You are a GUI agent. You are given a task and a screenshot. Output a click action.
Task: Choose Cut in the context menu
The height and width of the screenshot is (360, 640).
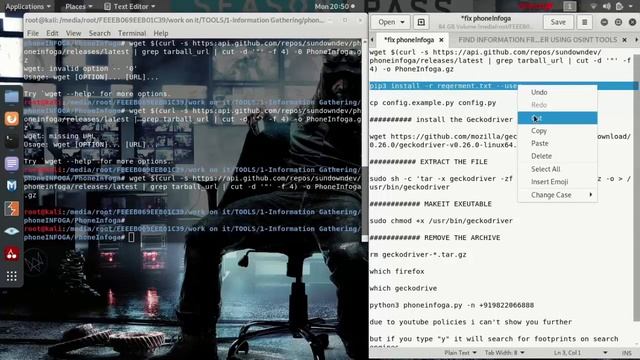click(x=558, y=118)
